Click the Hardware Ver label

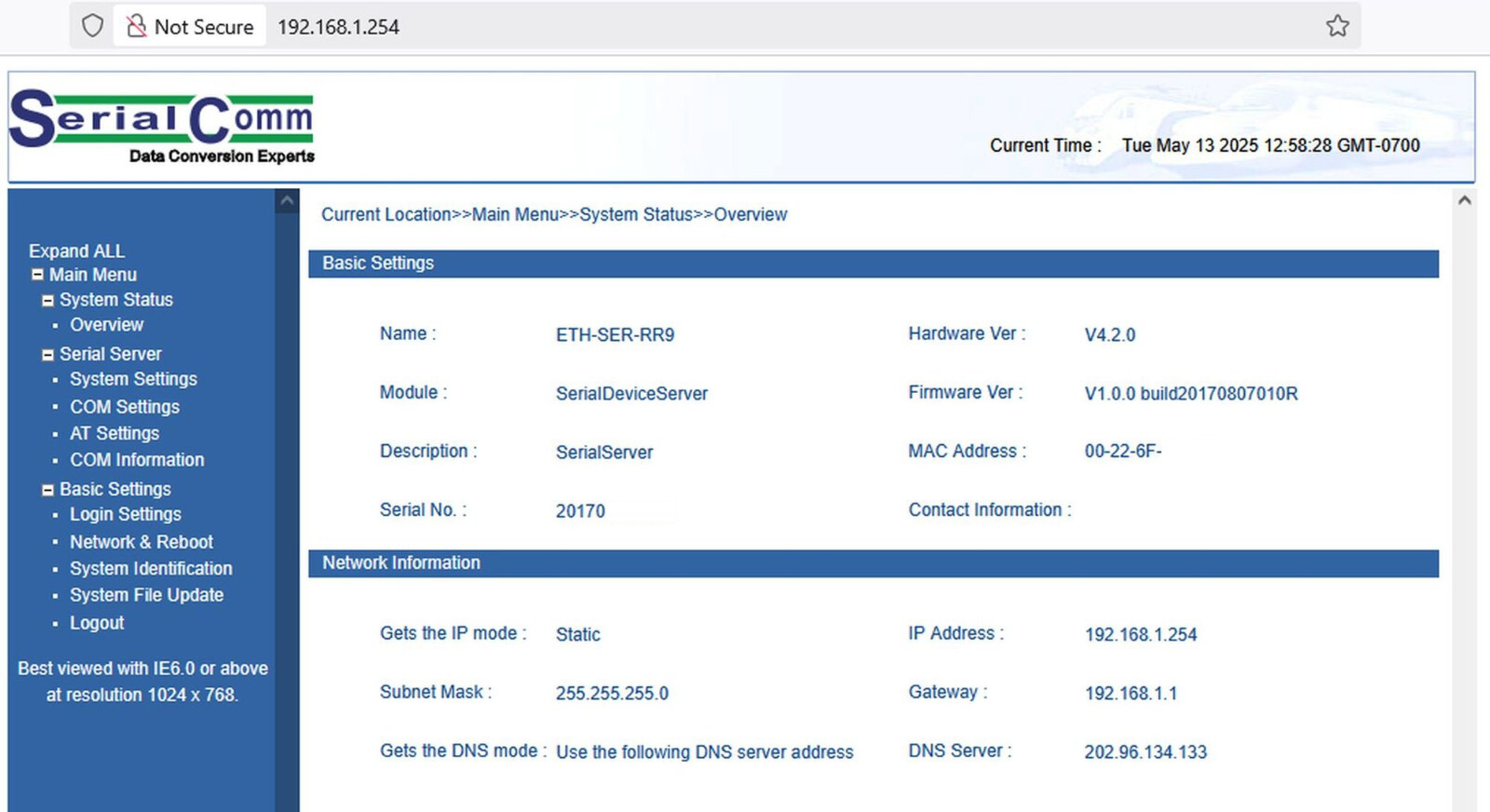click(x=968, y=333)
